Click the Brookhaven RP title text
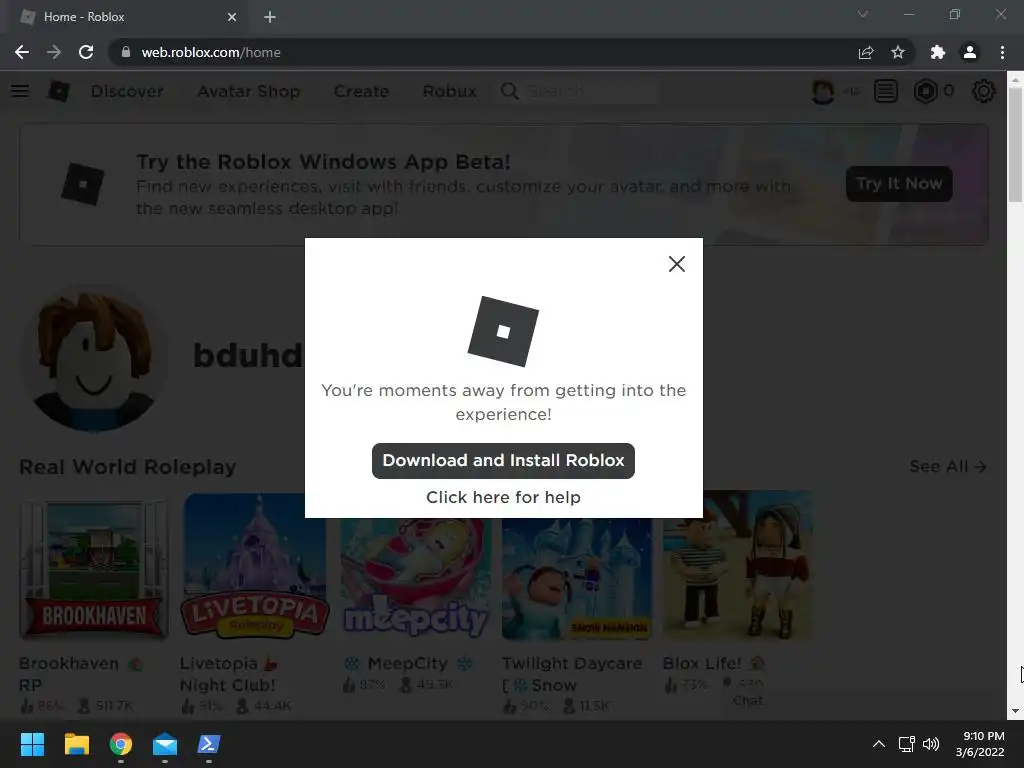The image size is (1024, 768). [81, 674]
